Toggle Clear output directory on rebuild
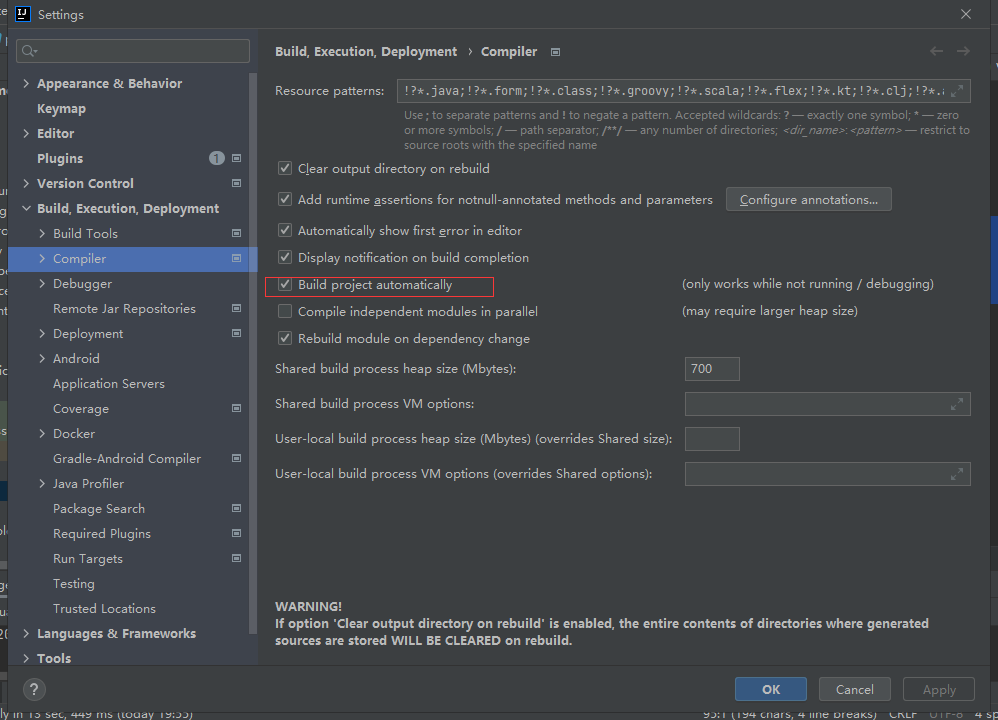The width and height of the screenshot is (998, 720). 285,169
